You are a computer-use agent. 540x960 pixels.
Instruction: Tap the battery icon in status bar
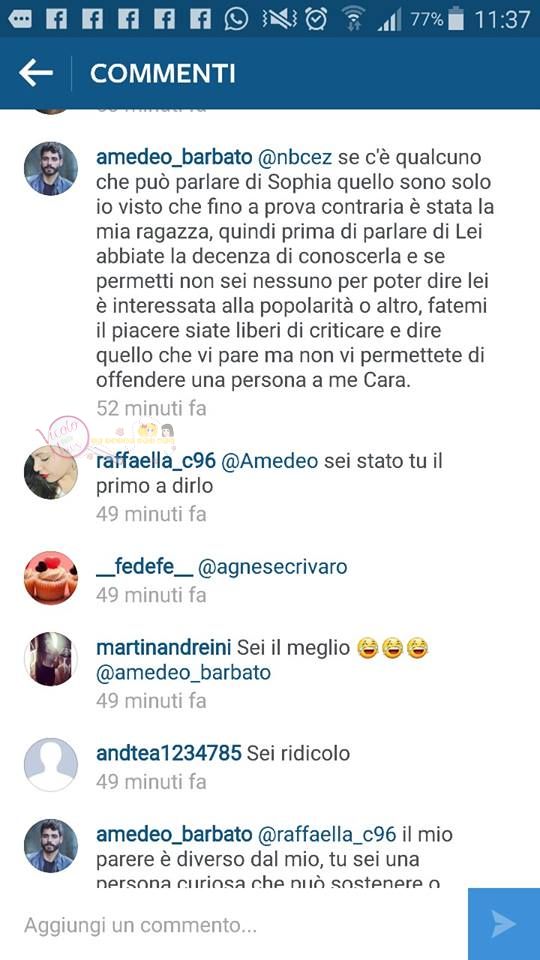pyautogui.click(x=456, y=18)
